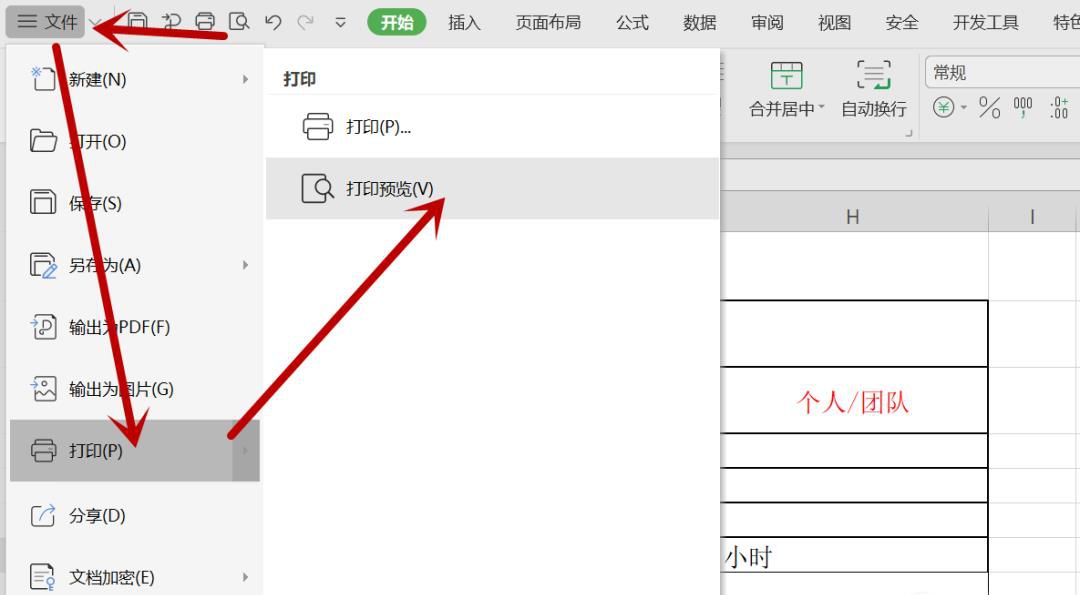Open the quick access toolbar customize chevron
The image size is (1080, 595).
pyautogui.click(x=341, y=21)
